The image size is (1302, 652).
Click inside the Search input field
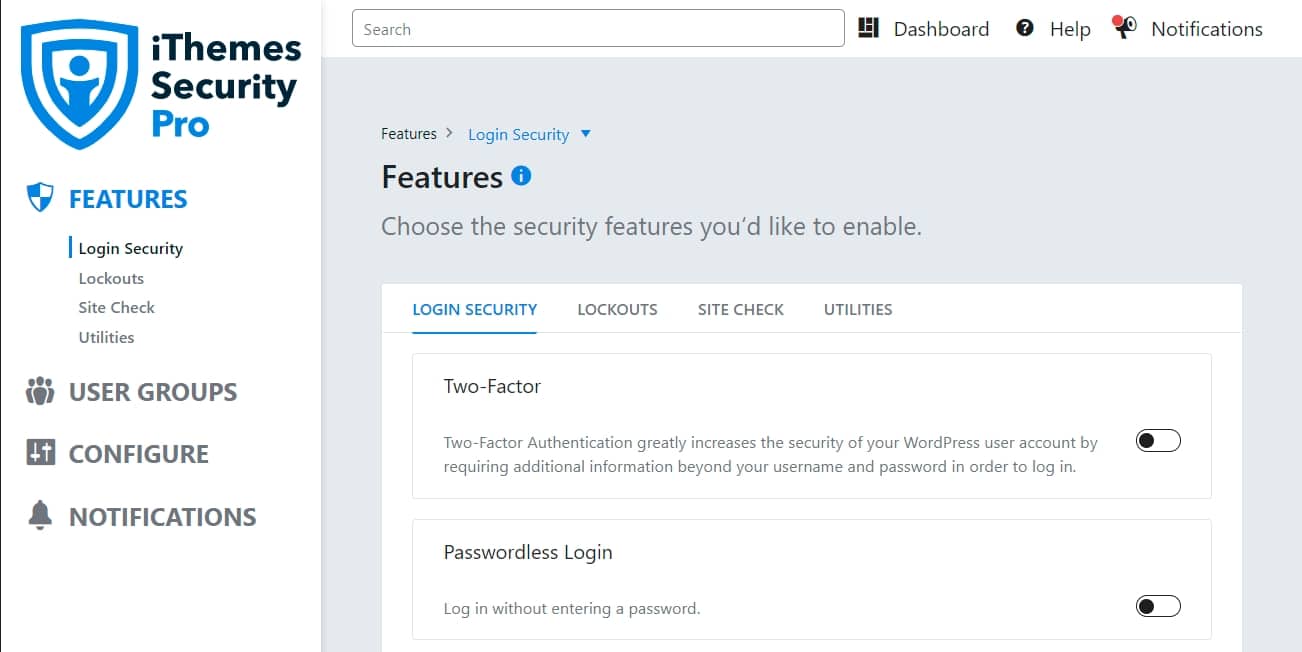(598, 28)
